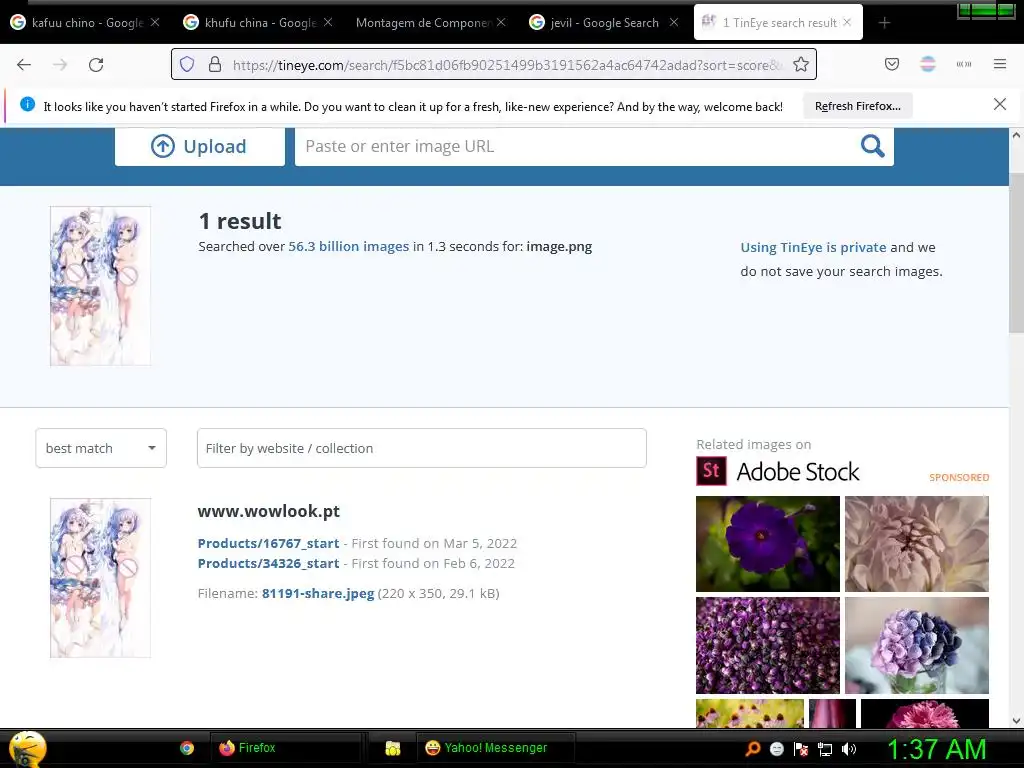This screenshot has width=1024, height=768.
Task: Click the overflow extension icon beside the flag
Action: [x=963, y=64]
